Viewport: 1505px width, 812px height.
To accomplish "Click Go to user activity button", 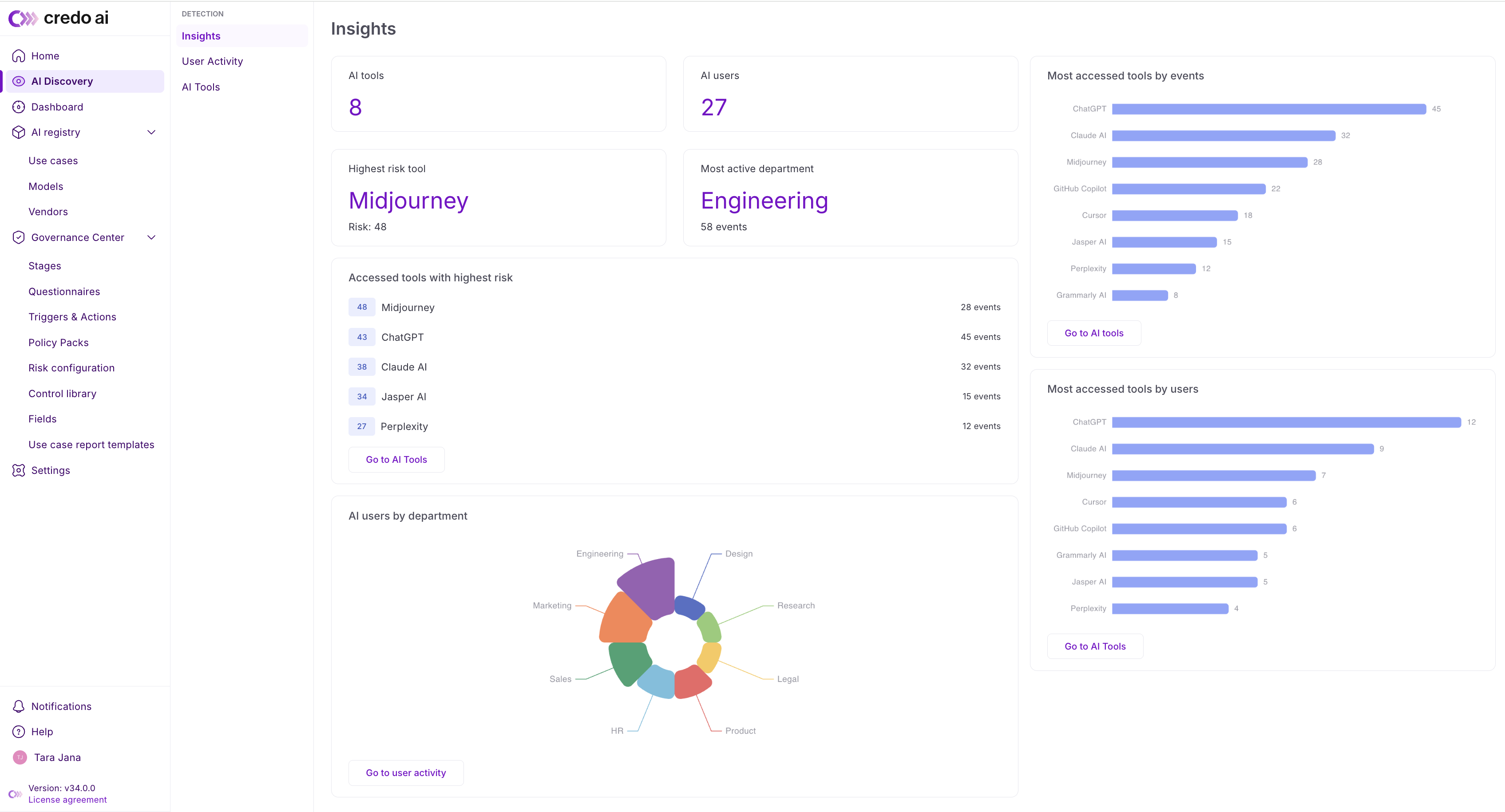I will point(405,773).
